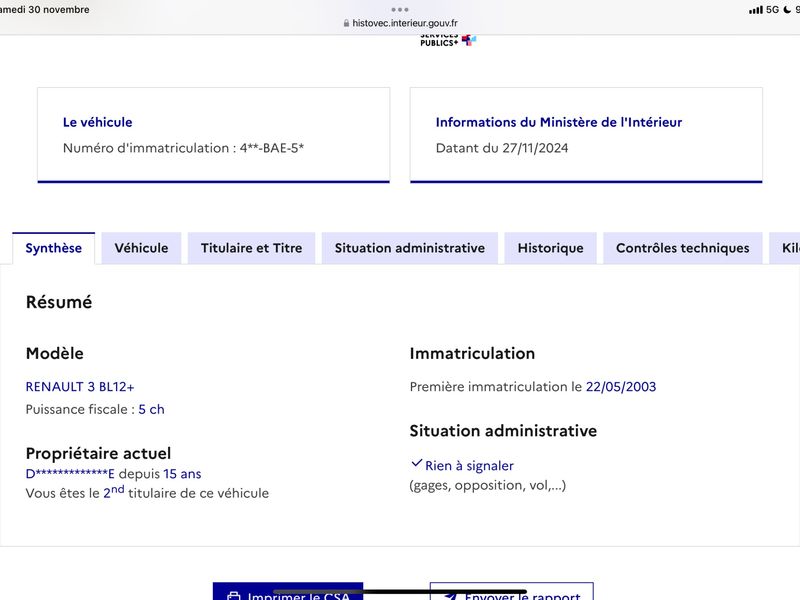The image size is (800, 600).
Task: Tap the moon Do Not Disturb icon
Action: tap(787, 10)
